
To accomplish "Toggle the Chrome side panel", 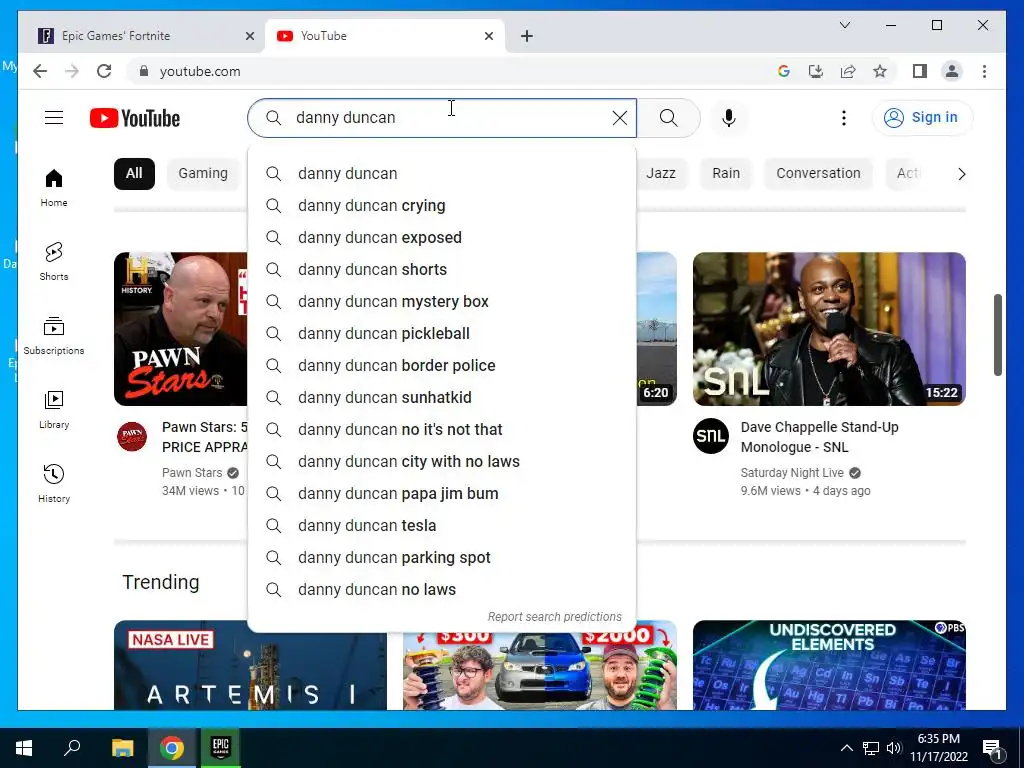I will tap(920, 71).
